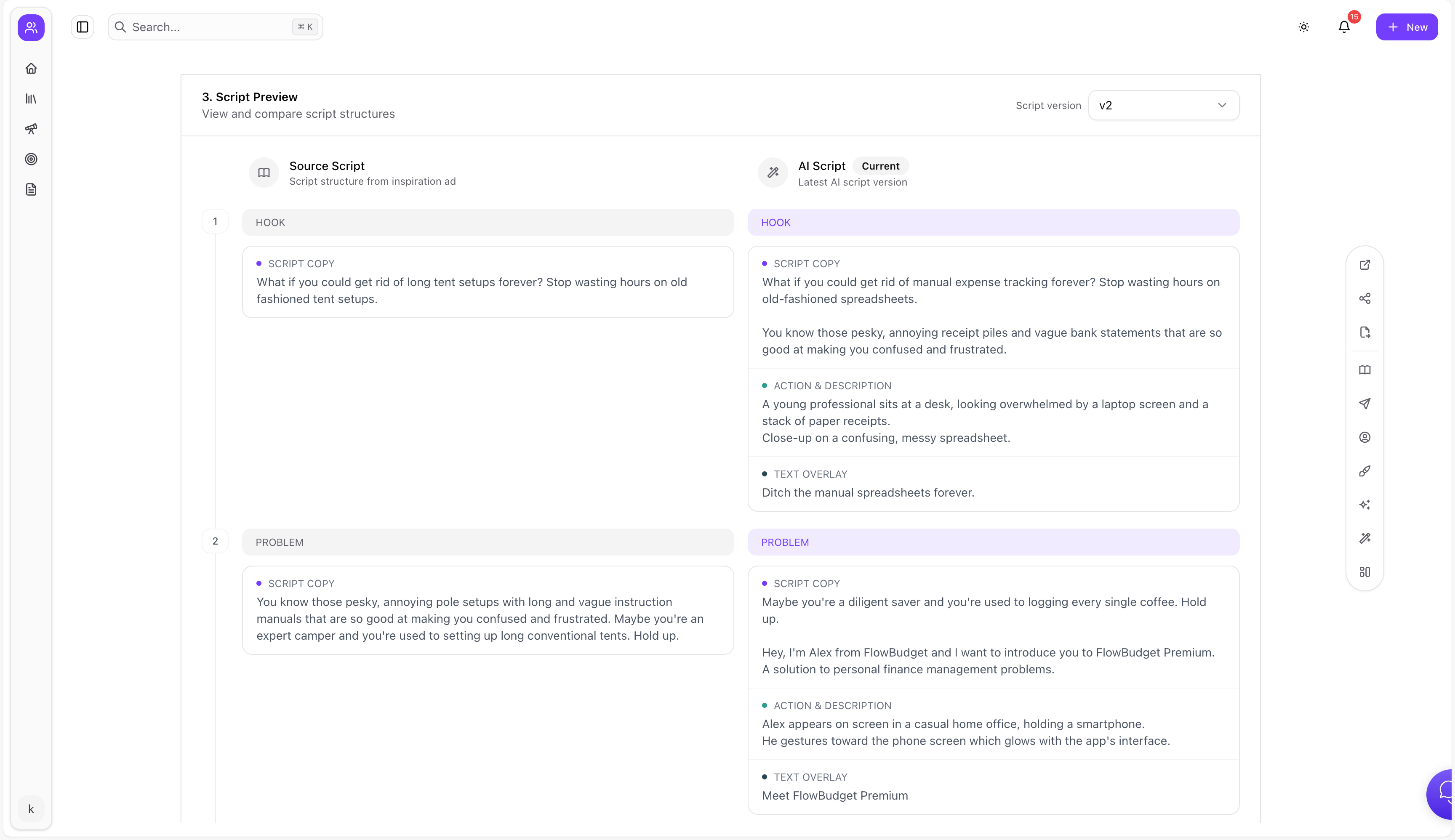This screenshot has height=840, width=1455.
Task: Open the document icon in sidebar
Action: (x=31, y=189)
